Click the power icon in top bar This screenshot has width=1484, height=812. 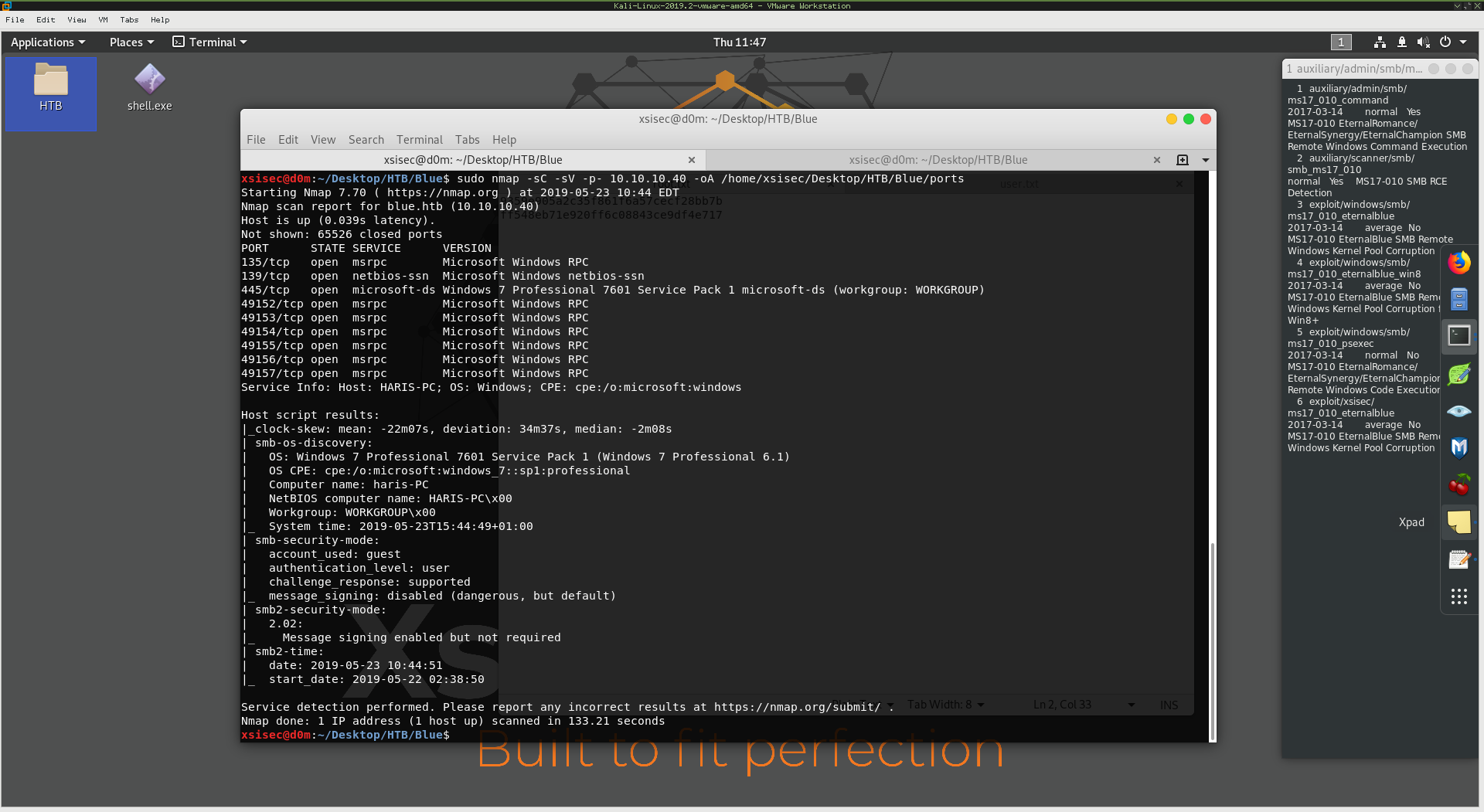tap(1445, 42)
